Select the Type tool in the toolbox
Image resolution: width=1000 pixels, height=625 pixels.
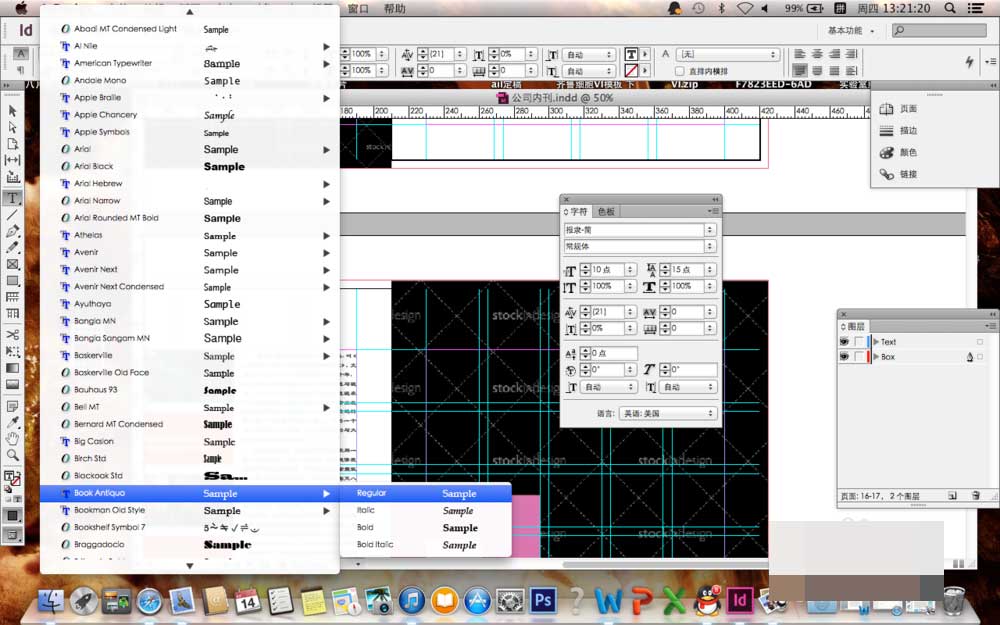click(13, 198)
